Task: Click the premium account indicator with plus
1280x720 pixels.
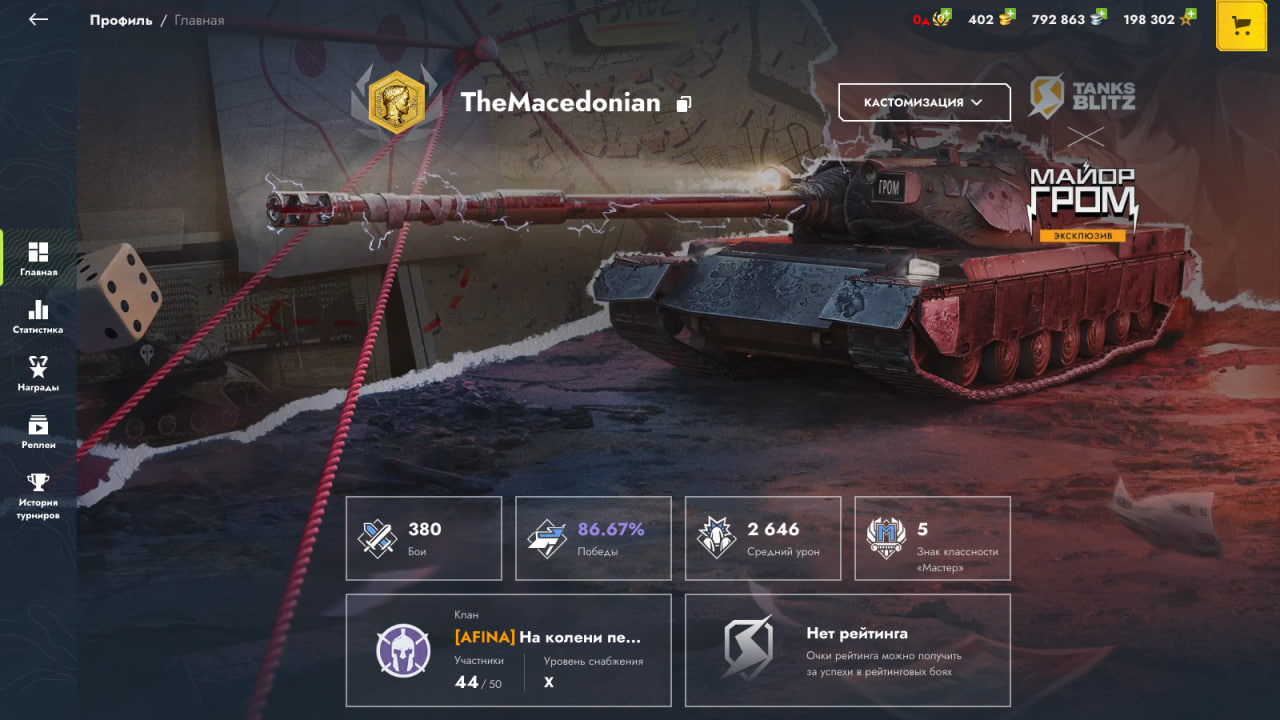Action: pos(931,19)
